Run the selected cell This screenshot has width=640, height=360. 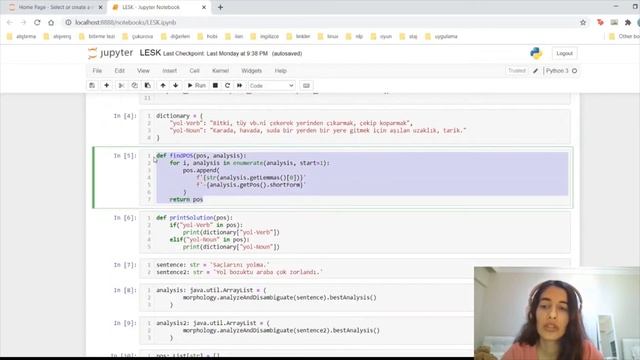(196, 85)
